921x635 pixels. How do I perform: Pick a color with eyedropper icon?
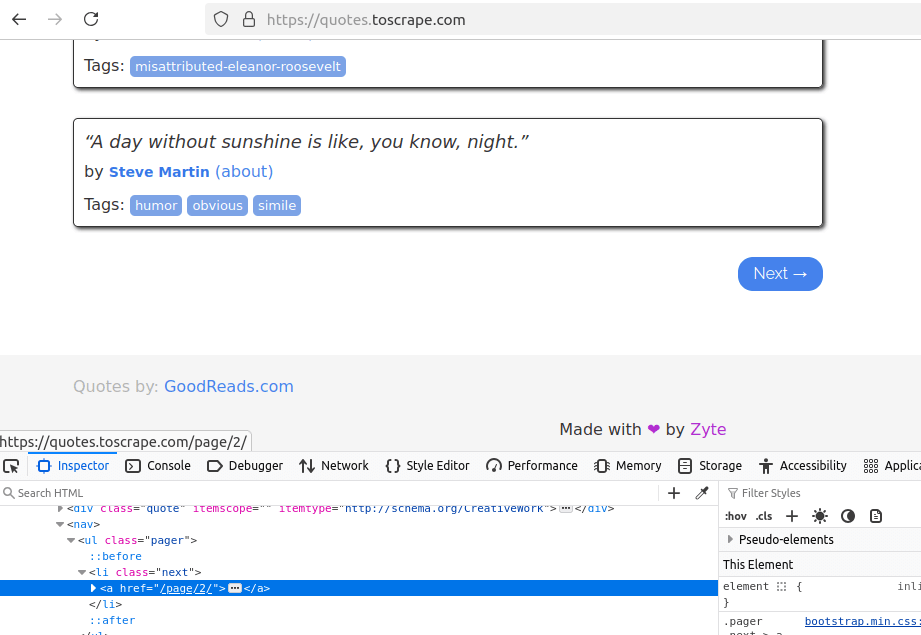(x=702, y=493)
